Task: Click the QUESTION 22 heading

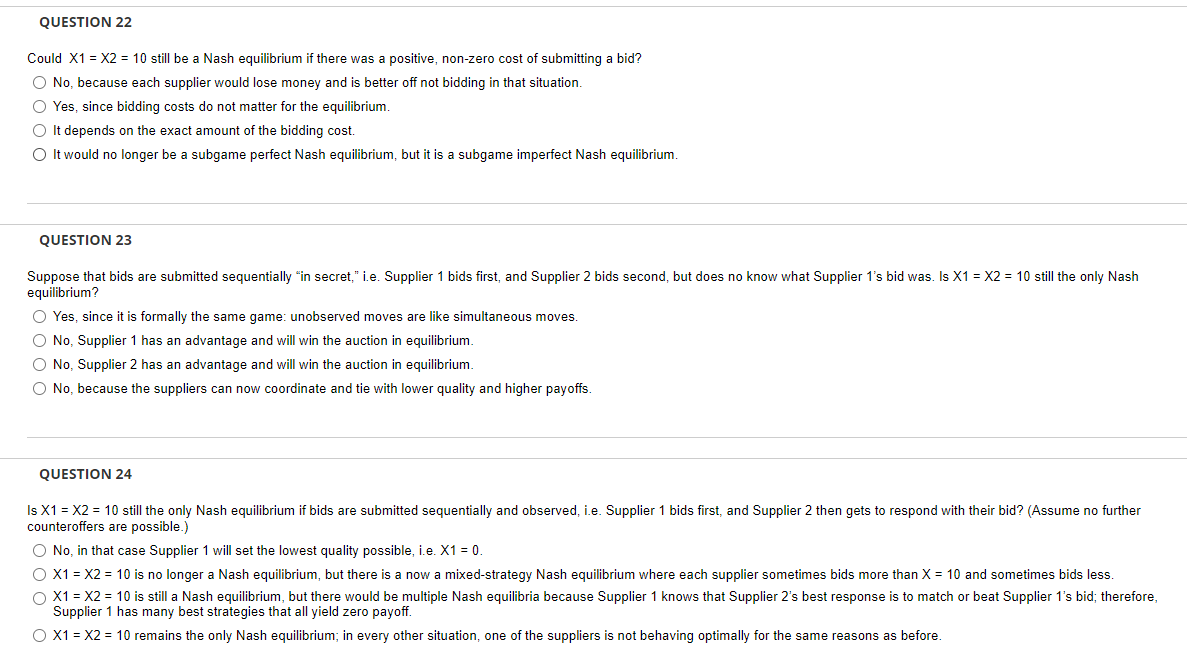Action: pyautogui.click(x=85, y=22)
